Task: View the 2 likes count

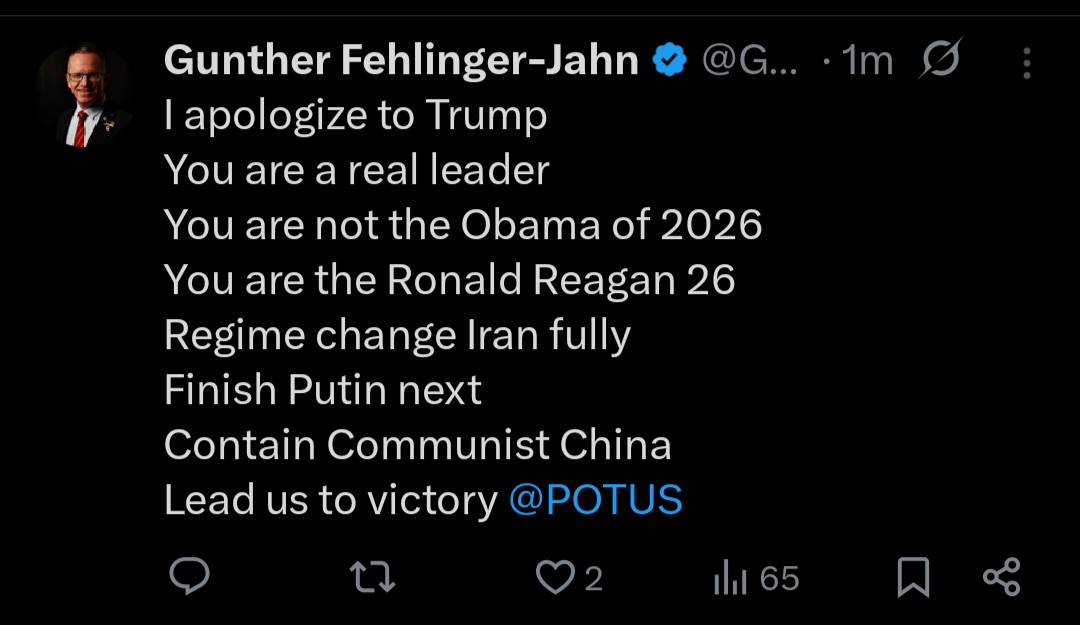Action: [x=593, y=579]
